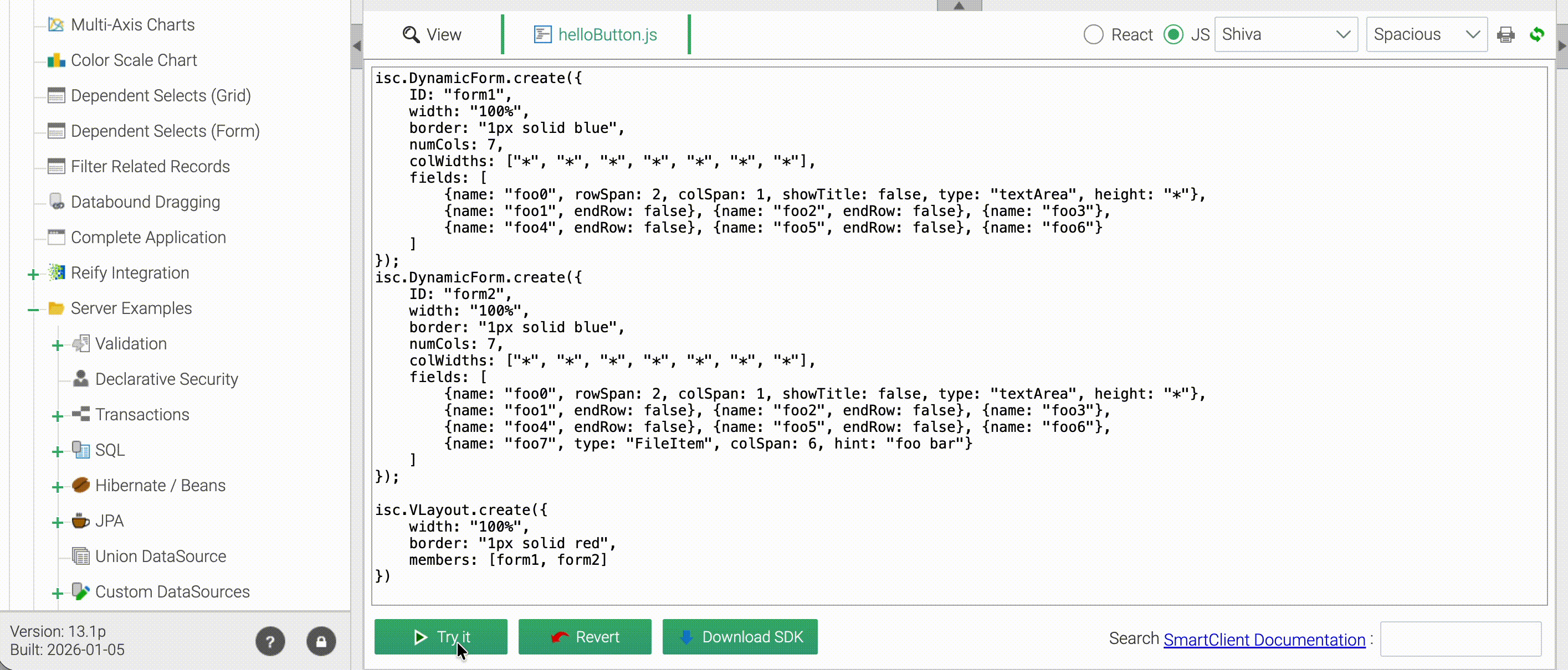This screenshot has height=670, width=1568.
Task: Click the Hibernate / Beans coffee bean icon
Action: [80, 485]
